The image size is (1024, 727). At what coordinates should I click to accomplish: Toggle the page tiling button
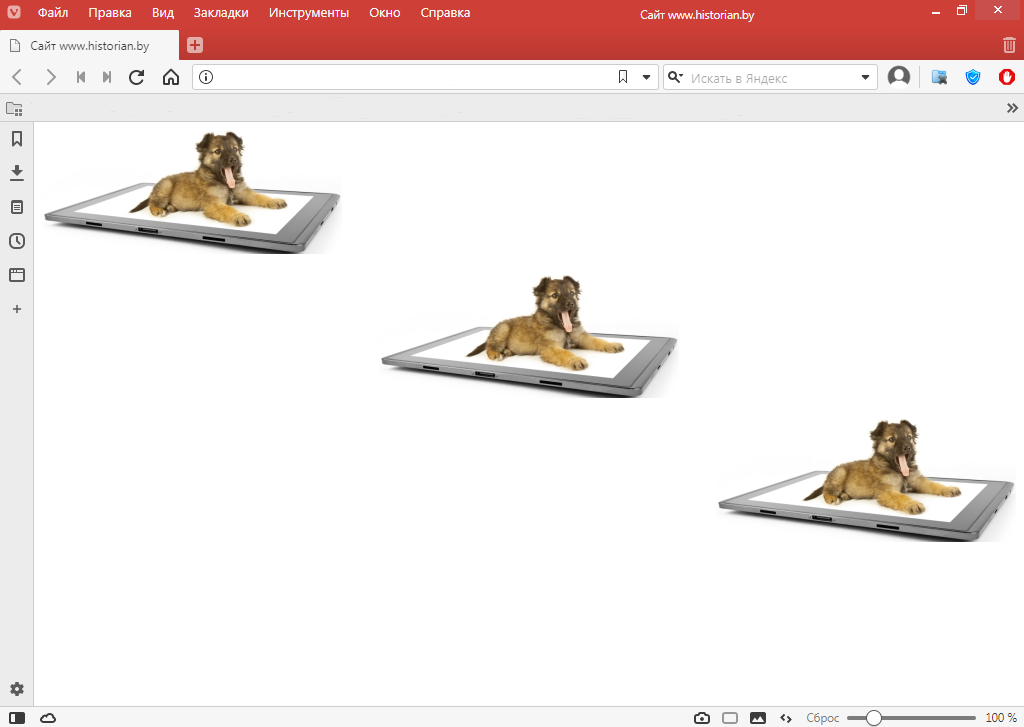click(730, 718)
